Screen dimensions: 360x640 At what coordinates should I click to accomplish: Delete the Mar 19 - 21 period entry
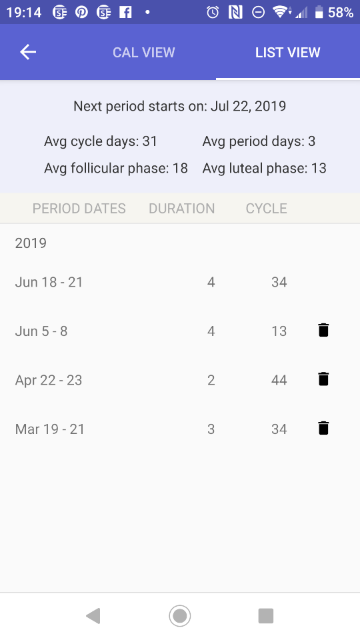click(x=323, y=428)
